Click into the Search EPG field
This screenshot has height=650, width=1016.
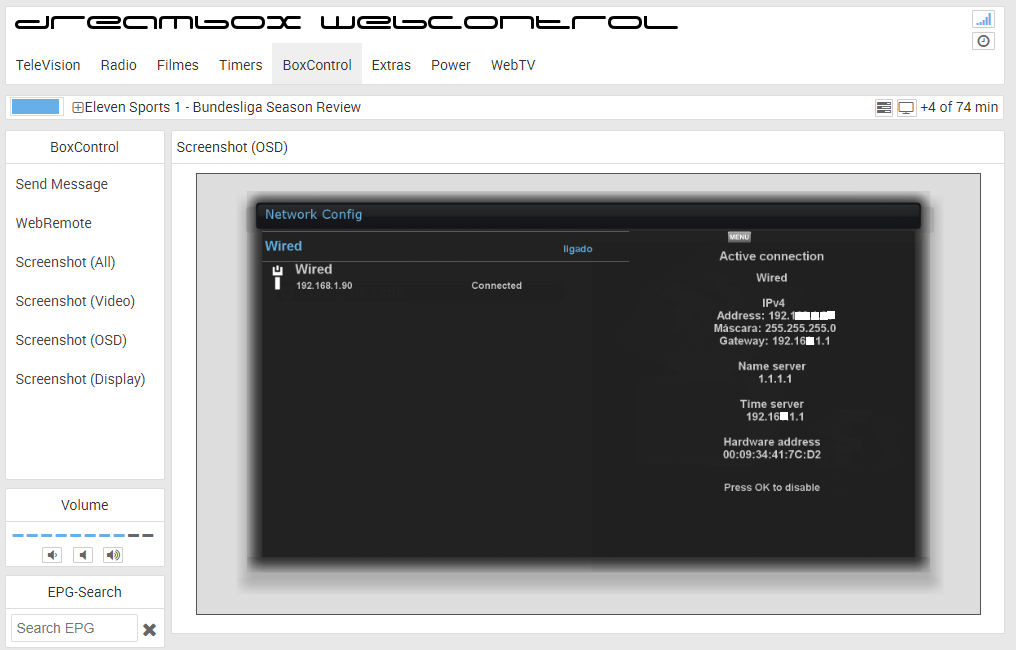(74, 628)
